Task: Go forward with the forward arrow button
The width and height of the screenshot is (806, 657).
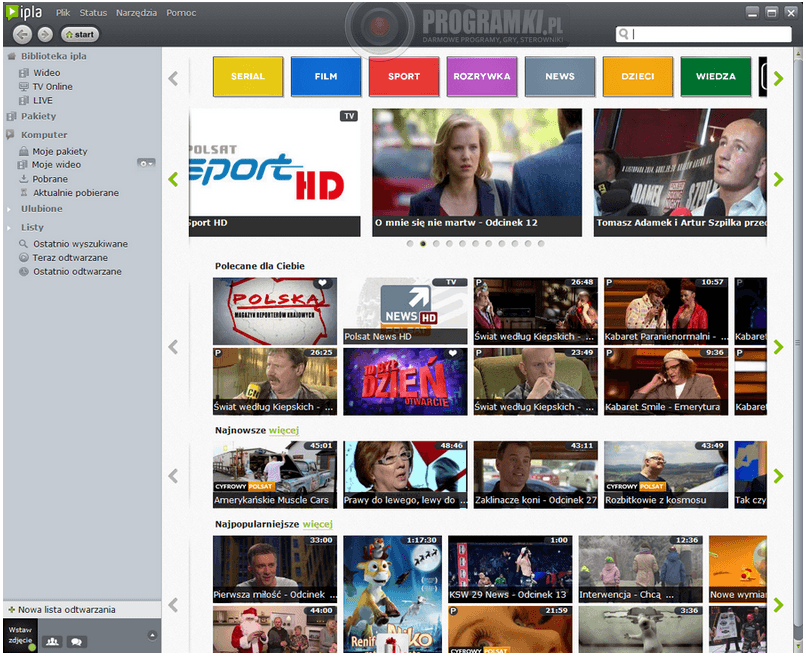Action: point(45,34)
